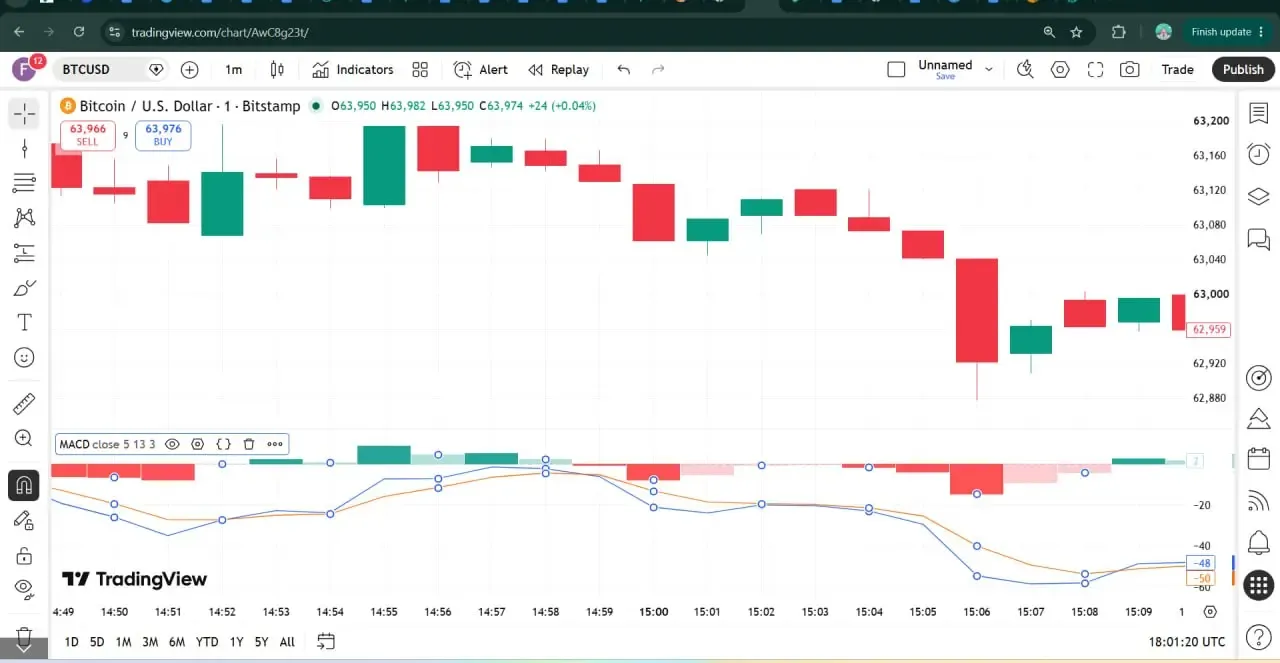This screenshot has width=1280, height=663.
Task: Redo the chart action
Action: pos(658,69)
